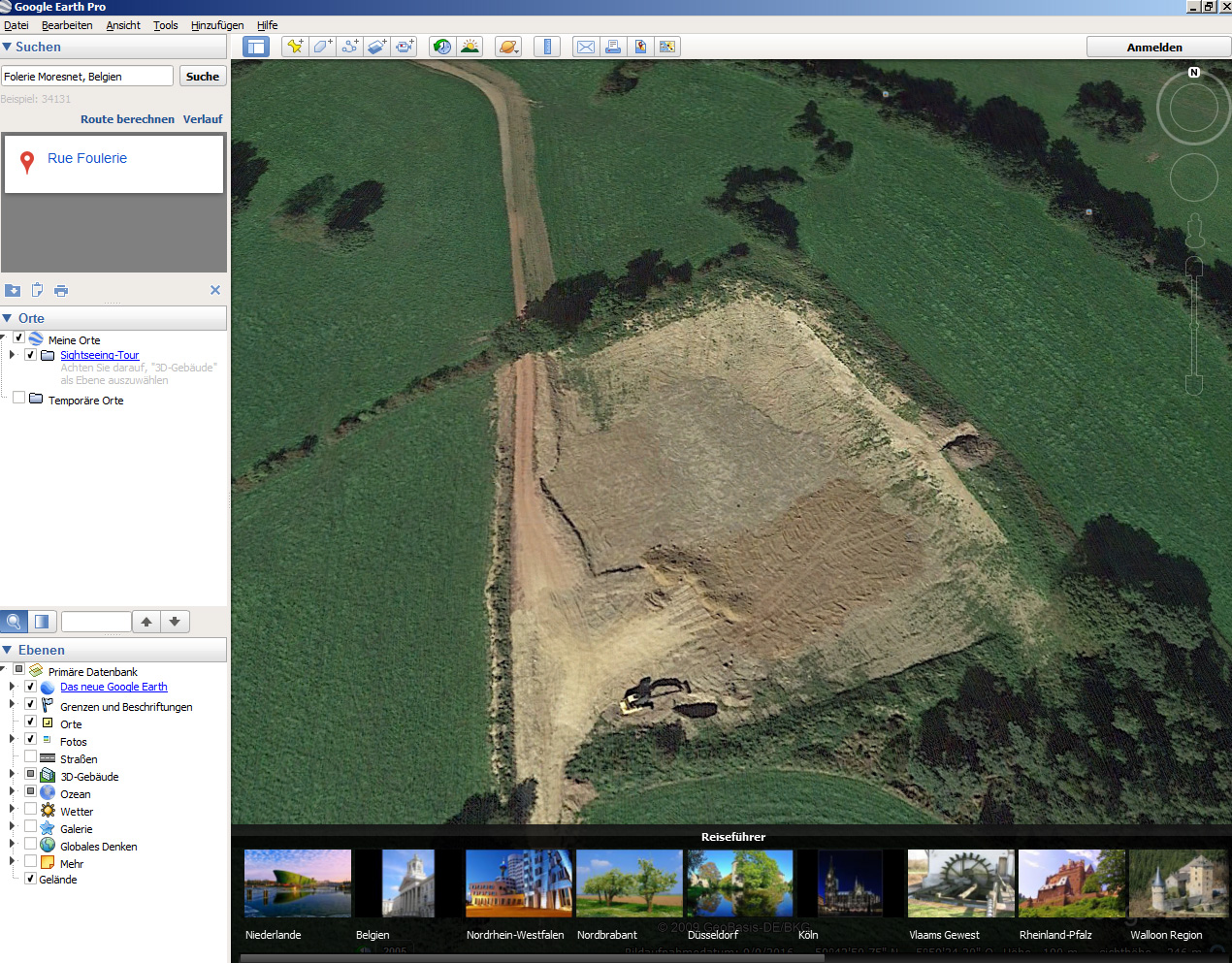
Task: Open the Tools menu
Action: (x=166, y=25)
